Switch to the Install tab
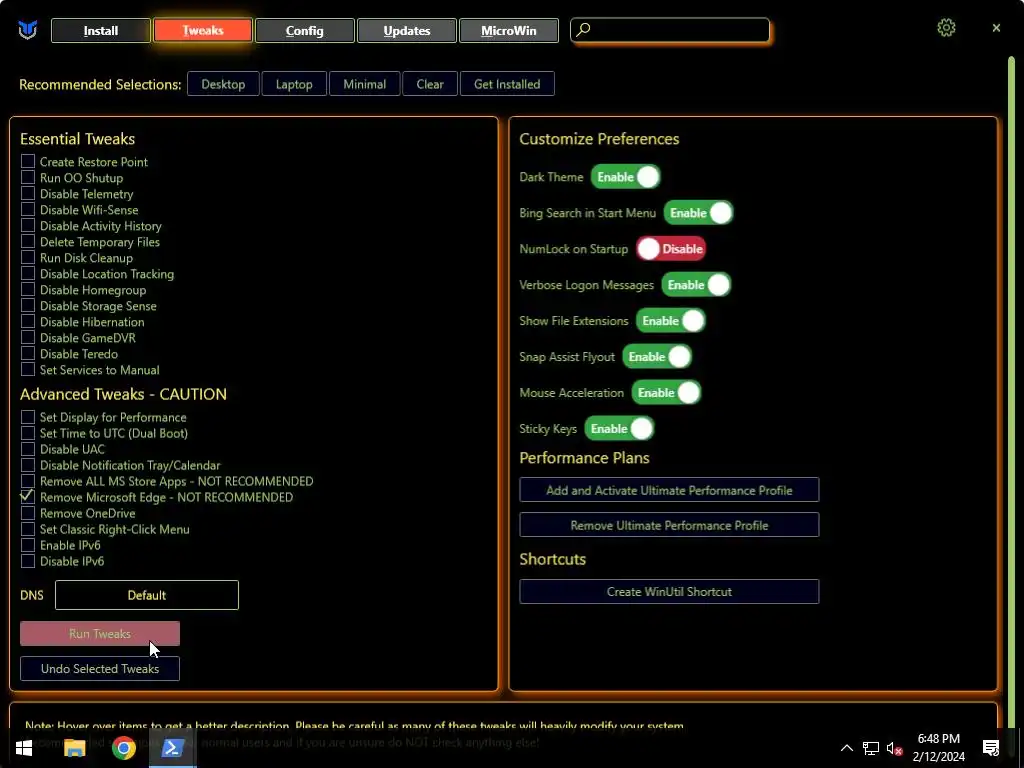This screenshot has height=768, width=1024. (x=101, y=30)
